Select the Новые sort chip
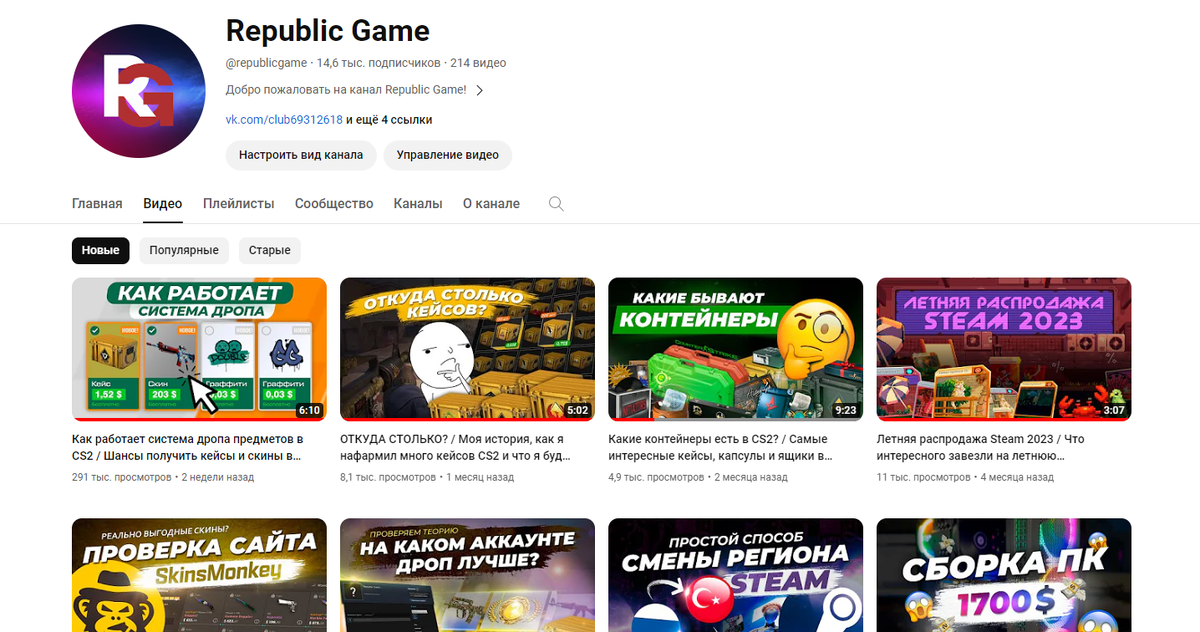Image resolution: width=1200 pixels, height=632 pixels. pos(101,250)
